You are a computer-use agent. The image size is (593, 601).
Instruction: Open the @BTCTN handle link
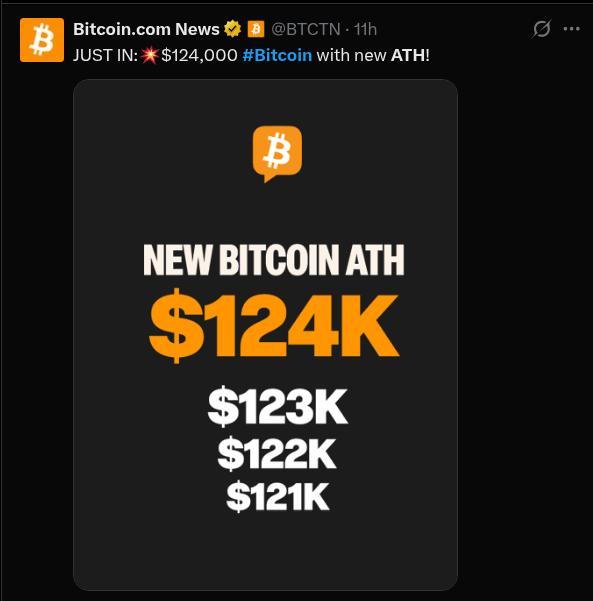point(306,29)
